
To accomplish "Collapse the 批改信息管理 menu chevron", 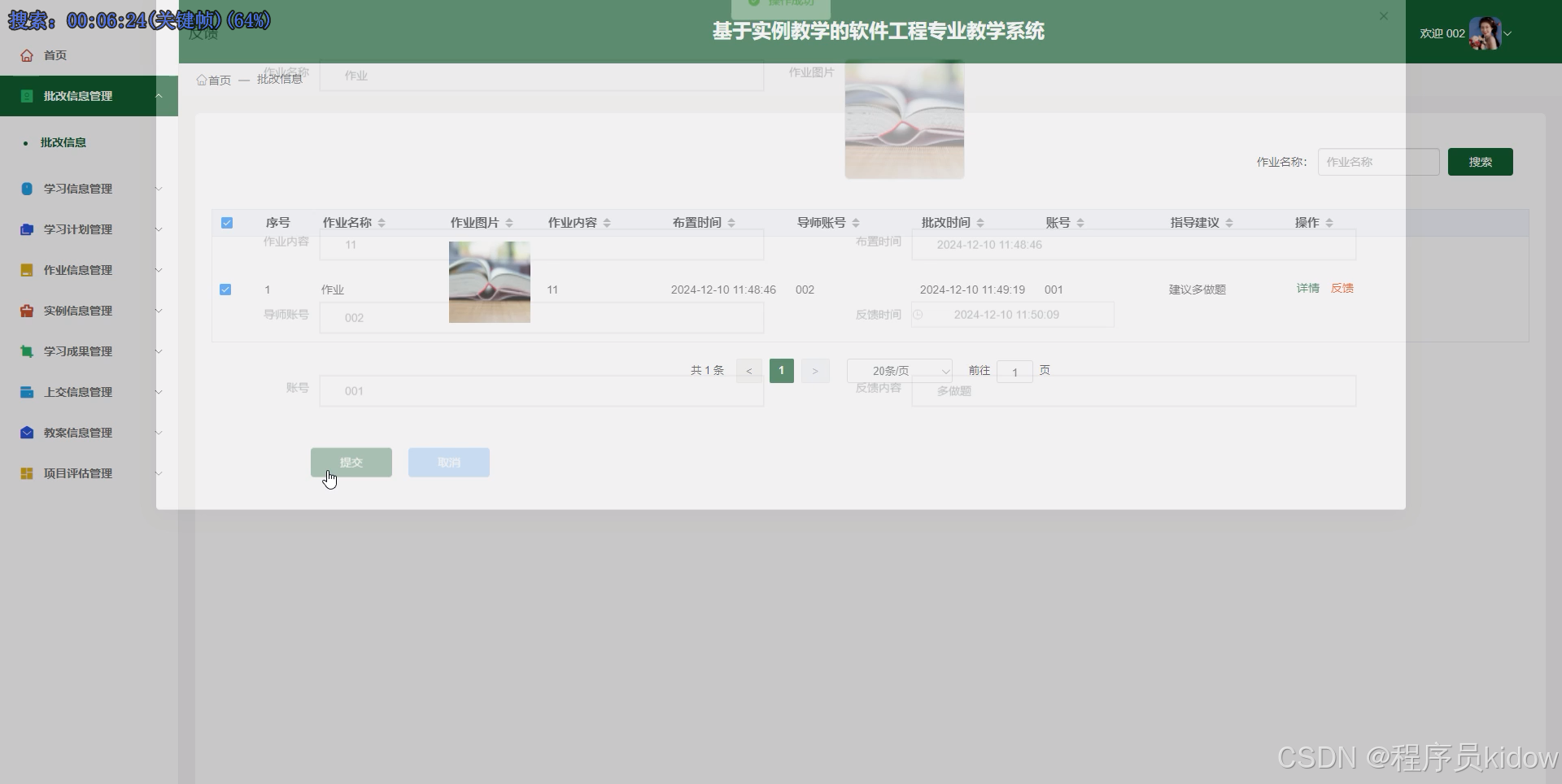I will (159, 96).
